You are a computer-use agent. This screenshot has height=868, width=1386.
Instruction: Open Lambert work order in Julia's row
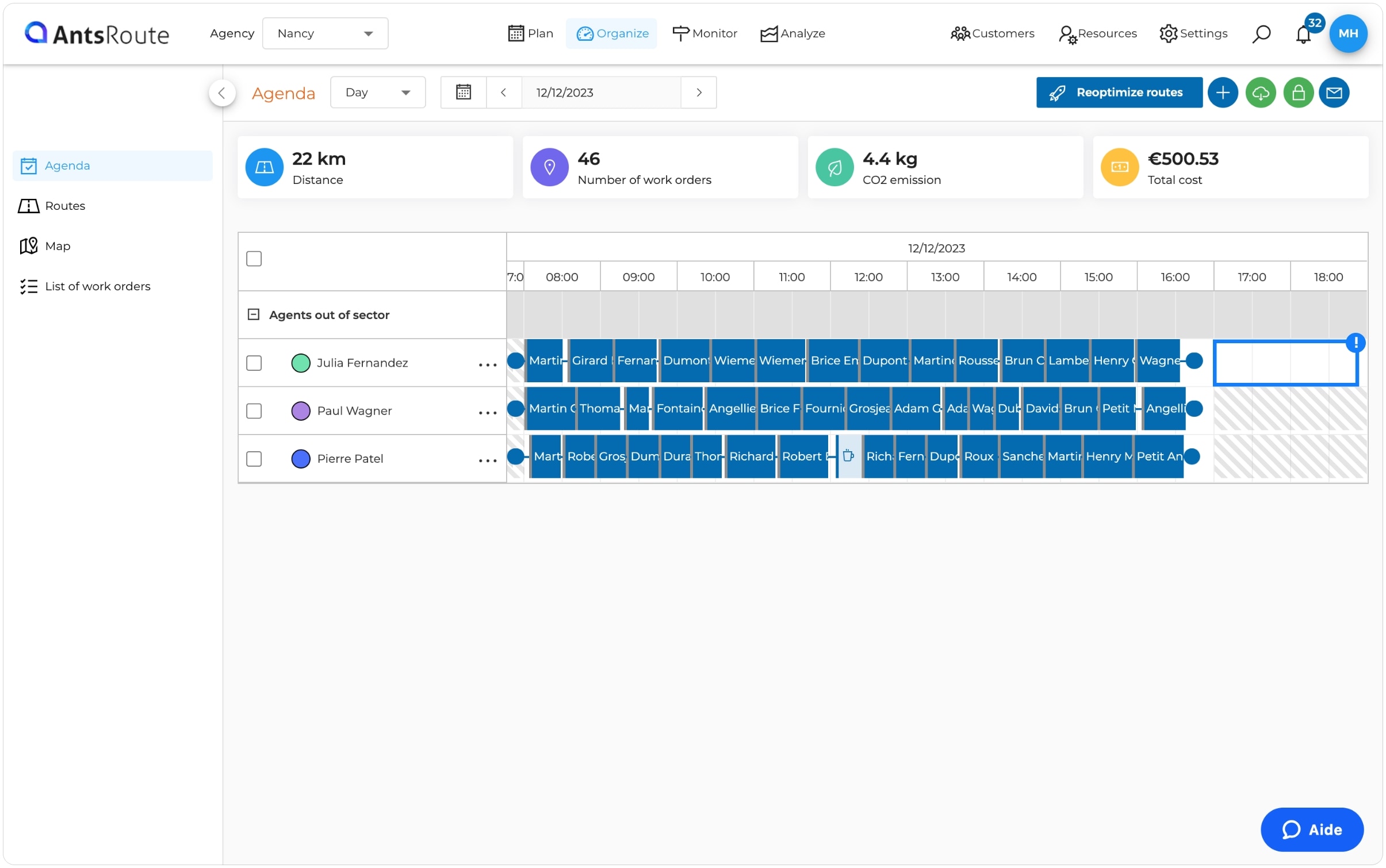pos(1067,360)
